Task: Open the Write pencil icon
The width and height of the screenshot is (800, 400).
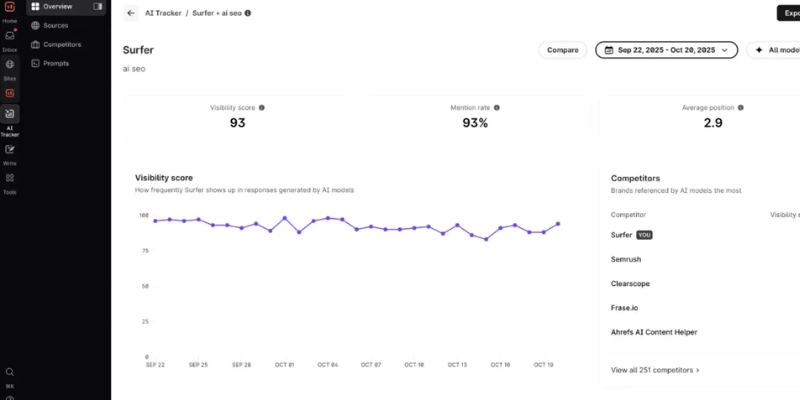Action: coord(9,149)
